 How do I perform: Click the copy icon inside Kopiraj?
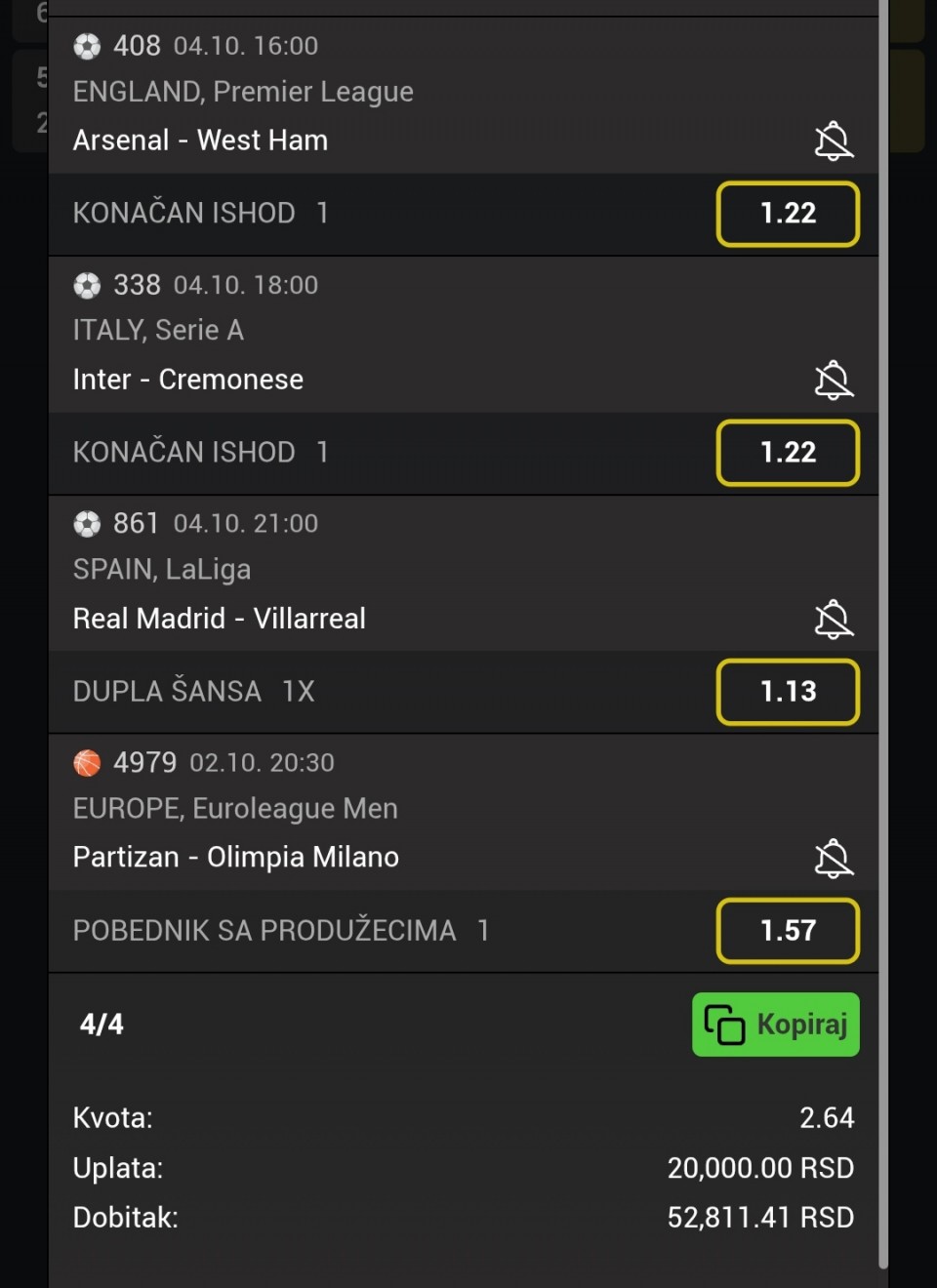point(724,1025)
